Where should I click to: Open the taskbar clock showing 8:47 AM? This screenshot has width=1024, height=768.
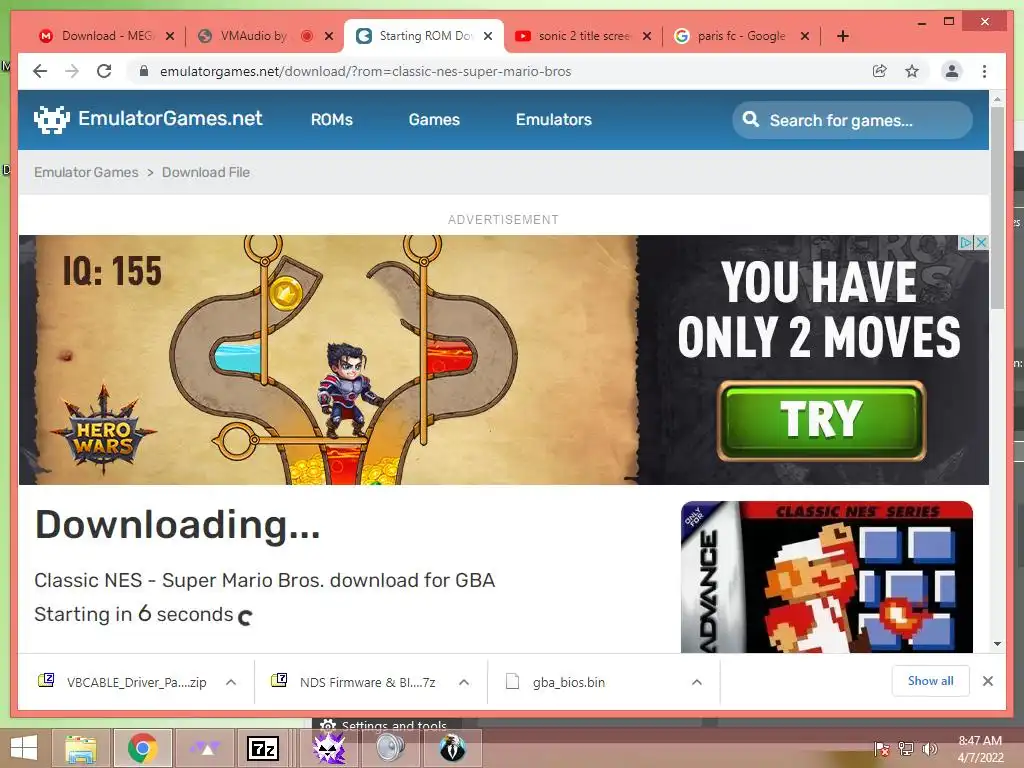point(980,749)
